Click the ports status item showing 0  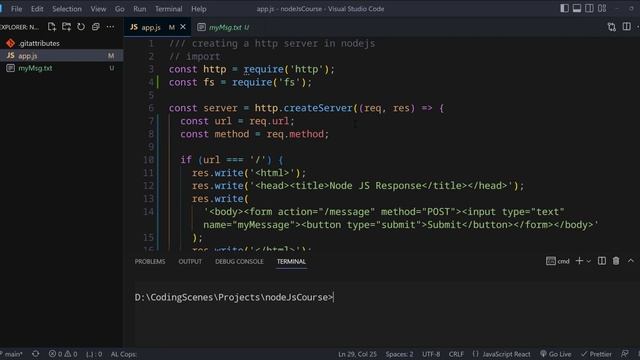coord(94,354)
